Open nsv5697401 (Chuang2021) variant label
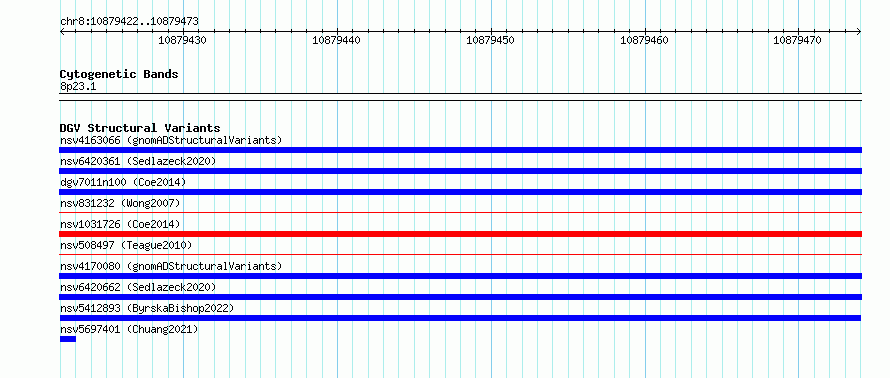This screenshot has width=890, height=378. tap(129, 329)
